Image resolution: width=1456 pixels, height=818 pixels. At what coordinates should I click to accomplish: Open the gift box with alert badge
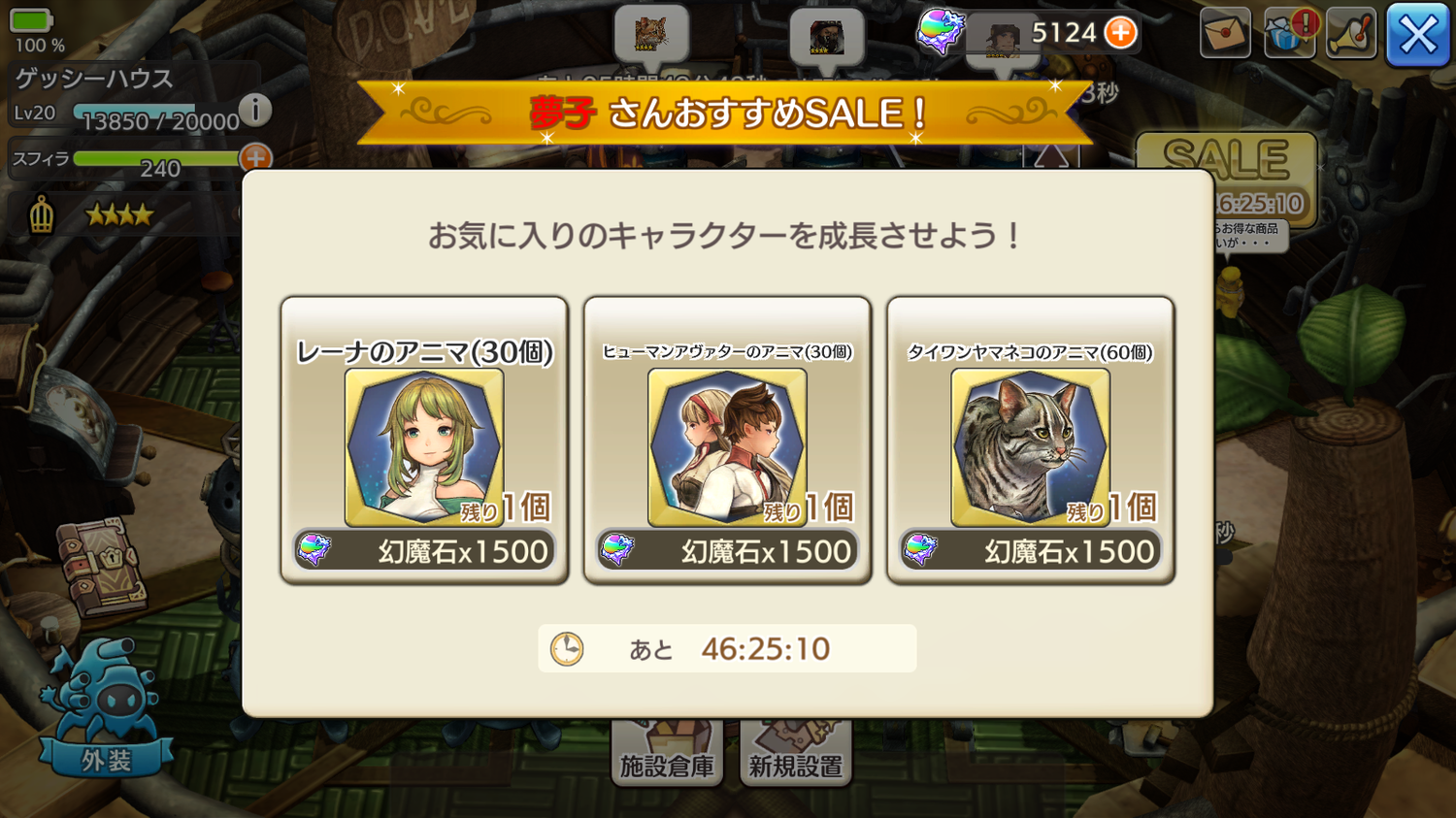[x=1289, y=34]
